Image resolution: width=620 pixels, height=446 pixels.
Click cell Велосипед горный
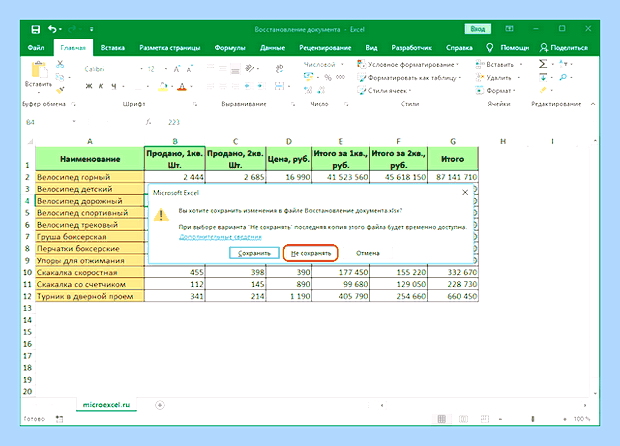(x=90, y=177)
